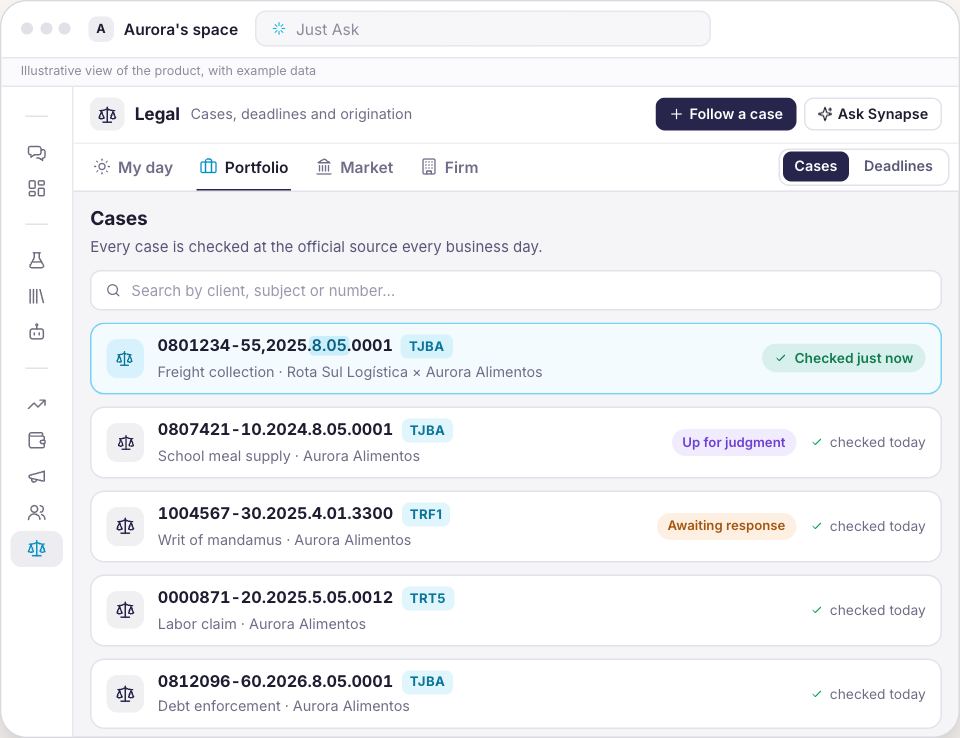Focus the Just Ask input field
This screenshot has height=738, width=960.
[x=482, y=29]
